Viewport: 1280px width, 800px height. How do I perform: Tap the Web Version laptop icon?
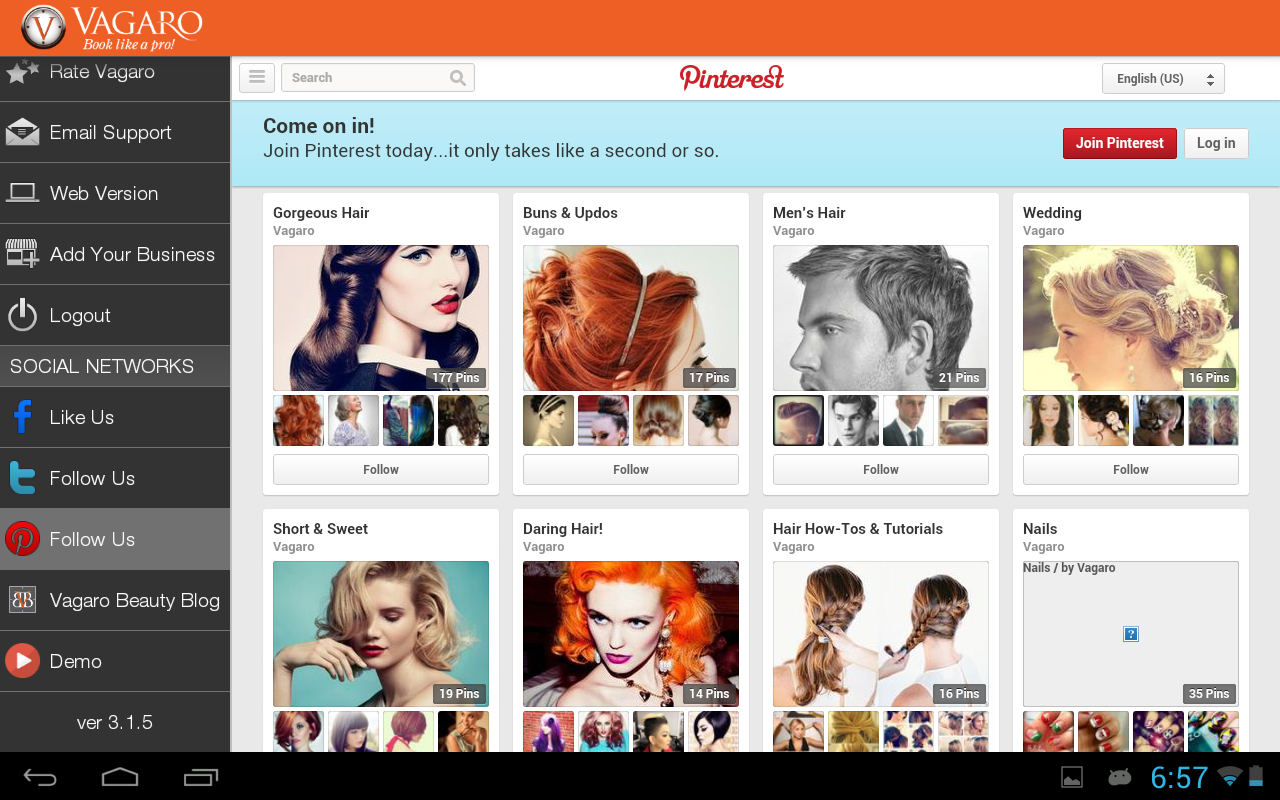(x=22, y=193)
